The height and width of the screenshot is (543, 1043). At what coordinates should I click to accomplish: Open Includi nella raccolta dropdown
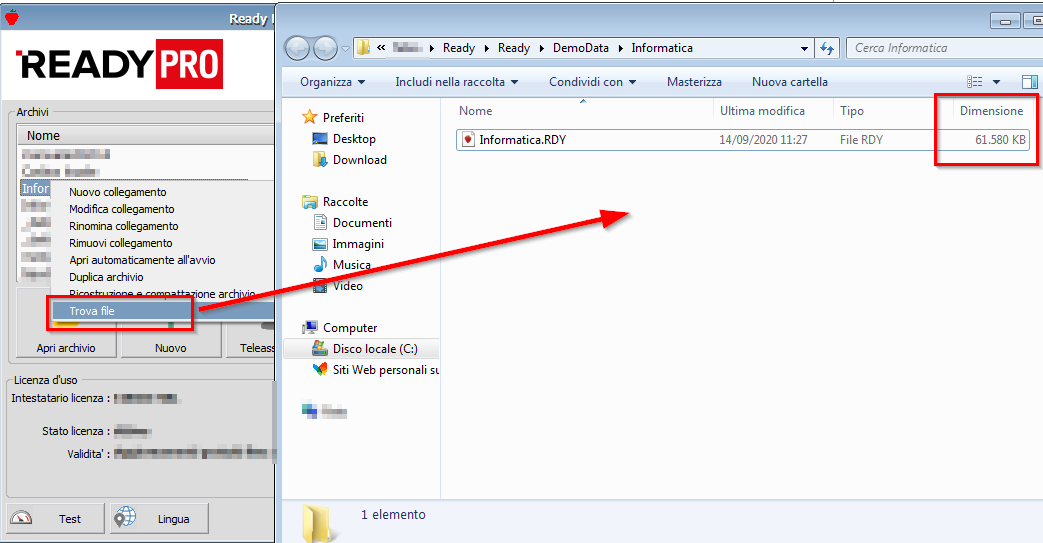point(456,82)
